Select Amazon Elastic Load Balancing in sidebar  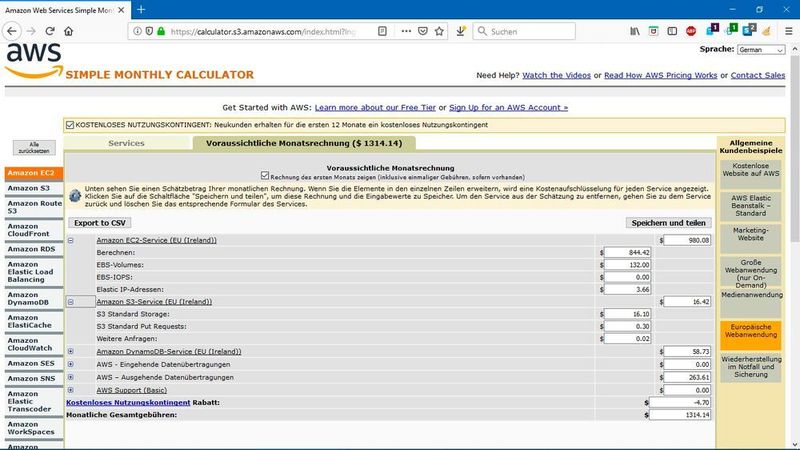[x=34, y=272]
